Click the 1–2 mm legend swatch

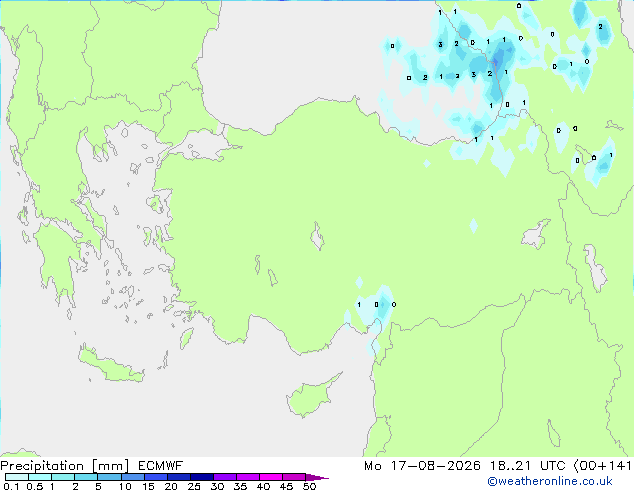pyautogui.click(x=63, y=477)
